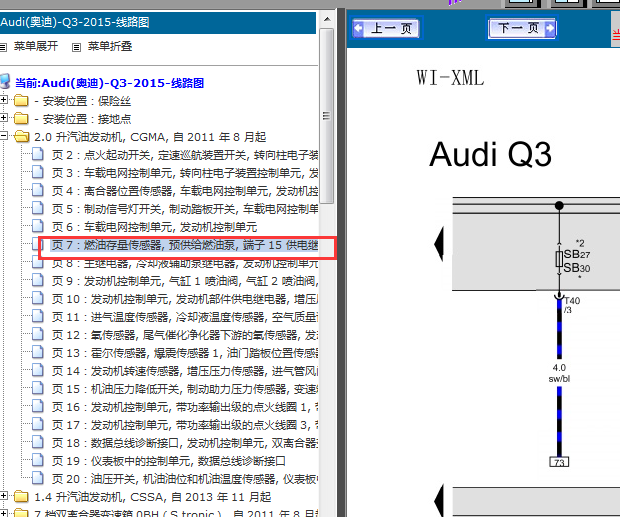
Task: Click the list icon beside 菜单折叠
Action: (x=76, y=47)
